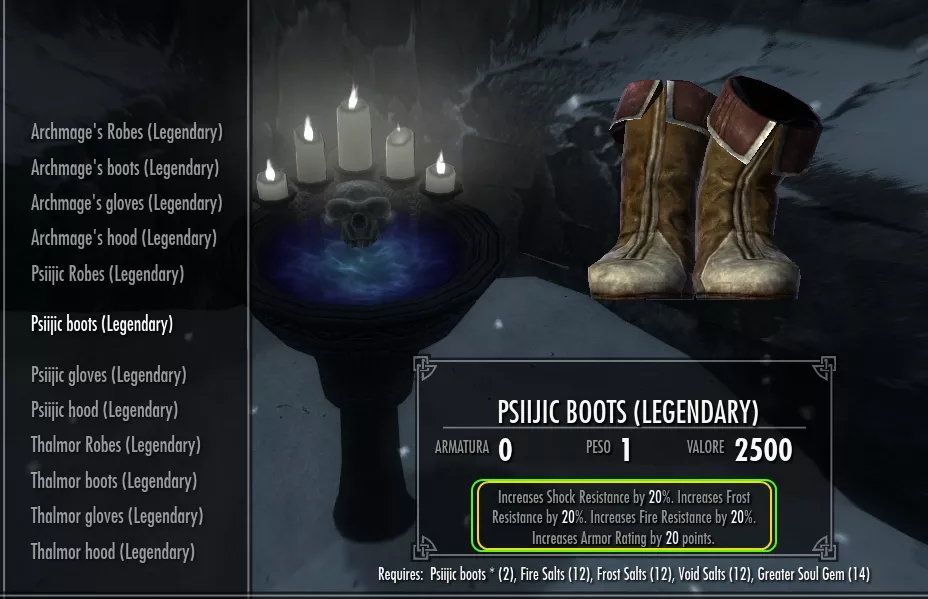Click the Psiijic Boots item card title
The width and height of the screenshot is (928, 599).
pyautogui.click(x=627, y=412)
